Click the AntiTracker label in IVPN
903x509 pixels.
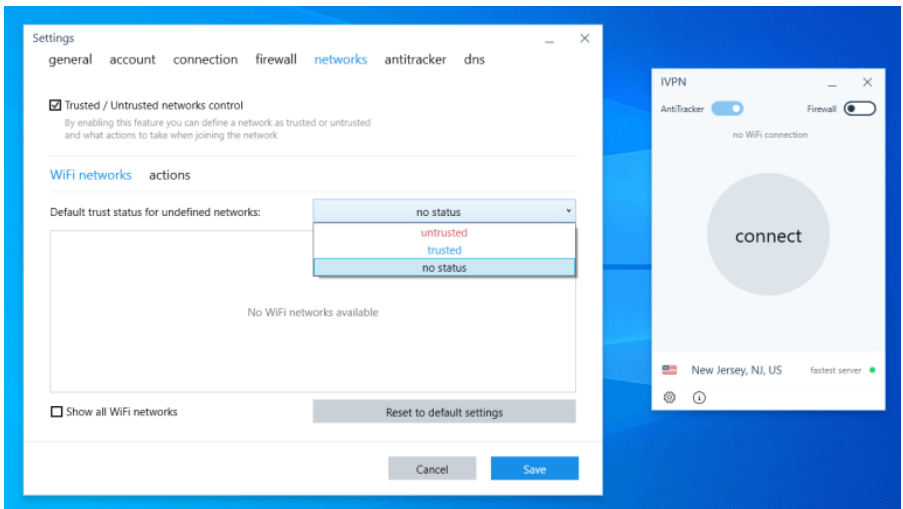[x=682, y=109]
